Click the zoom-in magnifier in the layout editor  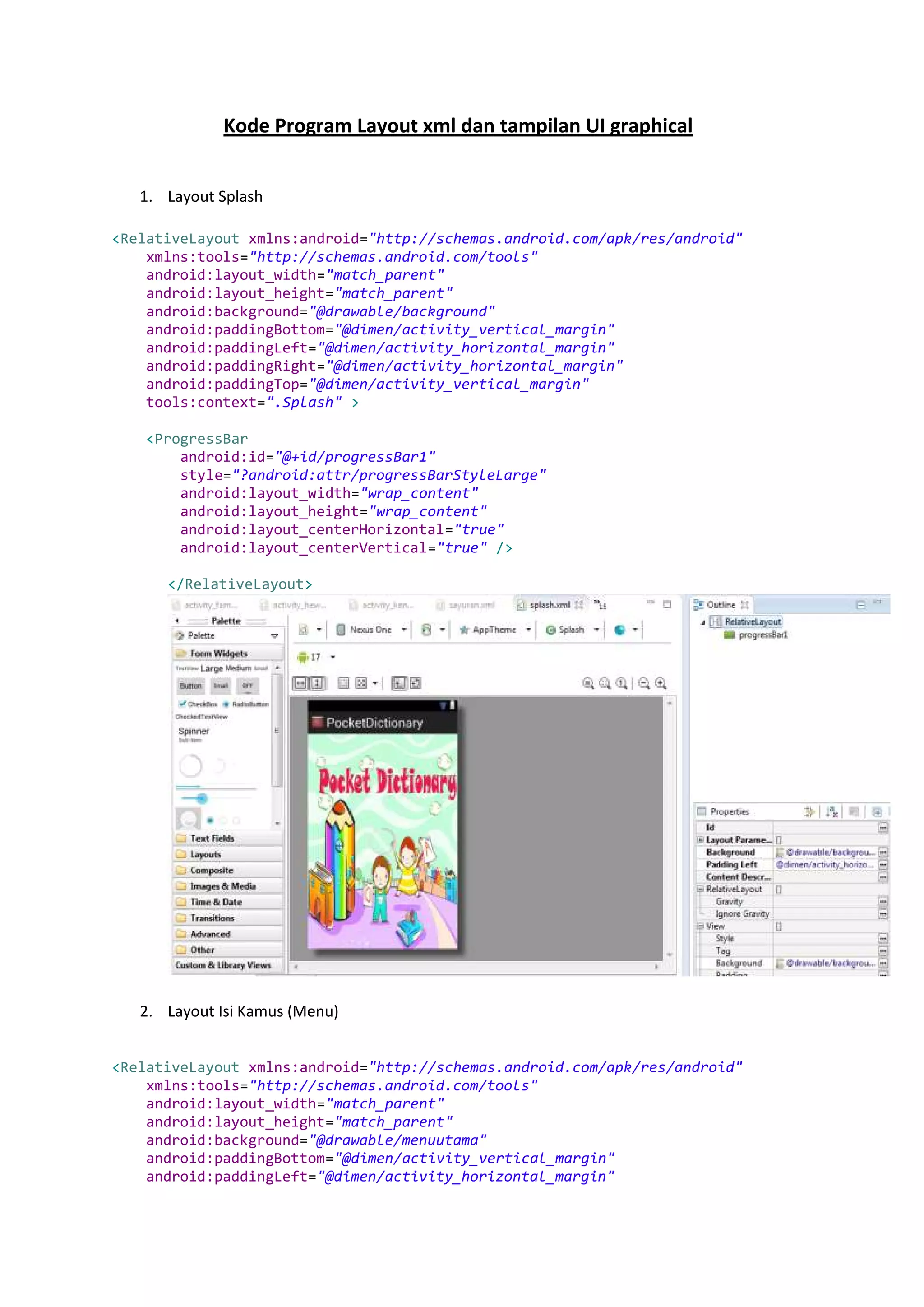[x=661, y=684]
